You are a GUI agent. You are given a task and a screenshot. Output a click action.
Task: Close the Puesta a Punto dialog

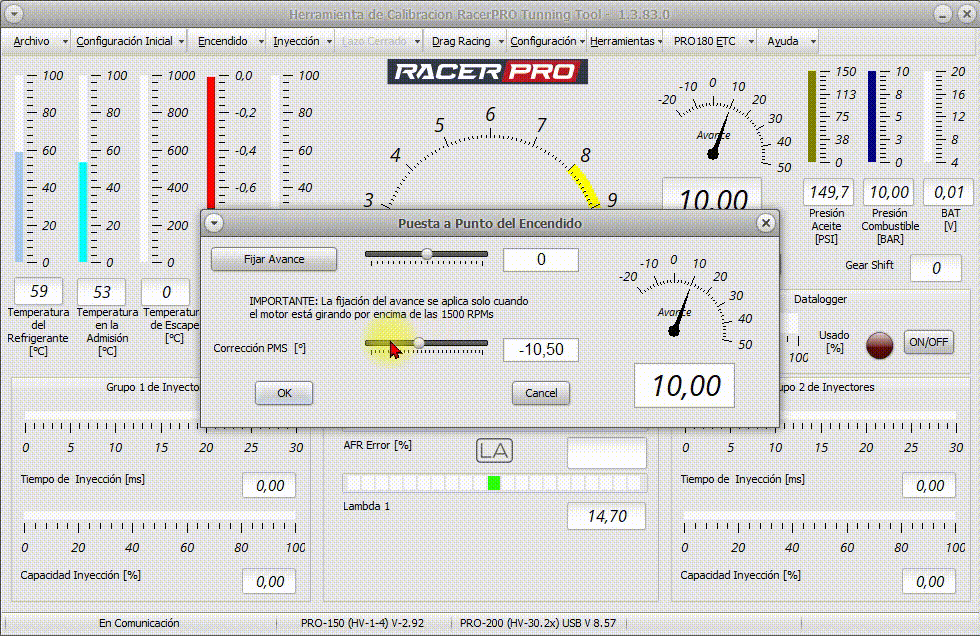[765, 223]
